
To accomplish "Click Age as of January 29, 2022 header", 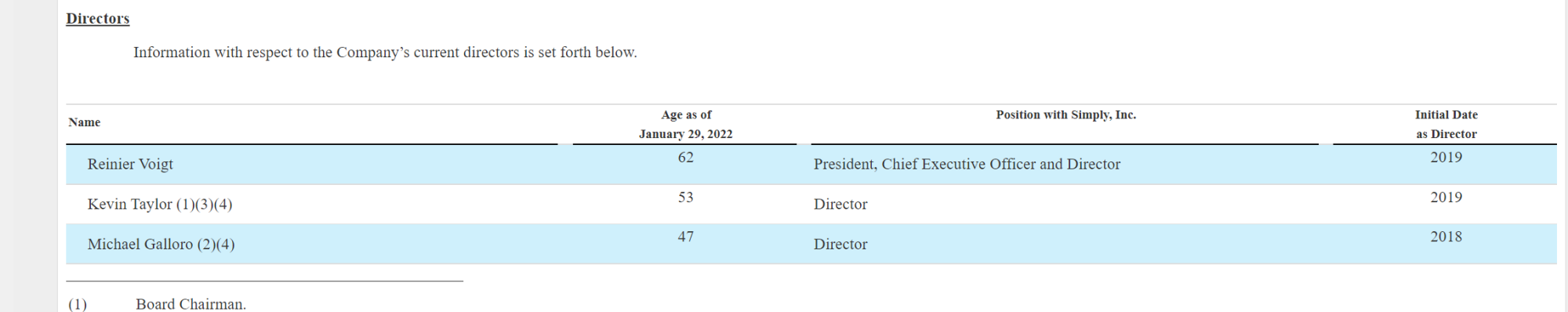I will (685, 124).
